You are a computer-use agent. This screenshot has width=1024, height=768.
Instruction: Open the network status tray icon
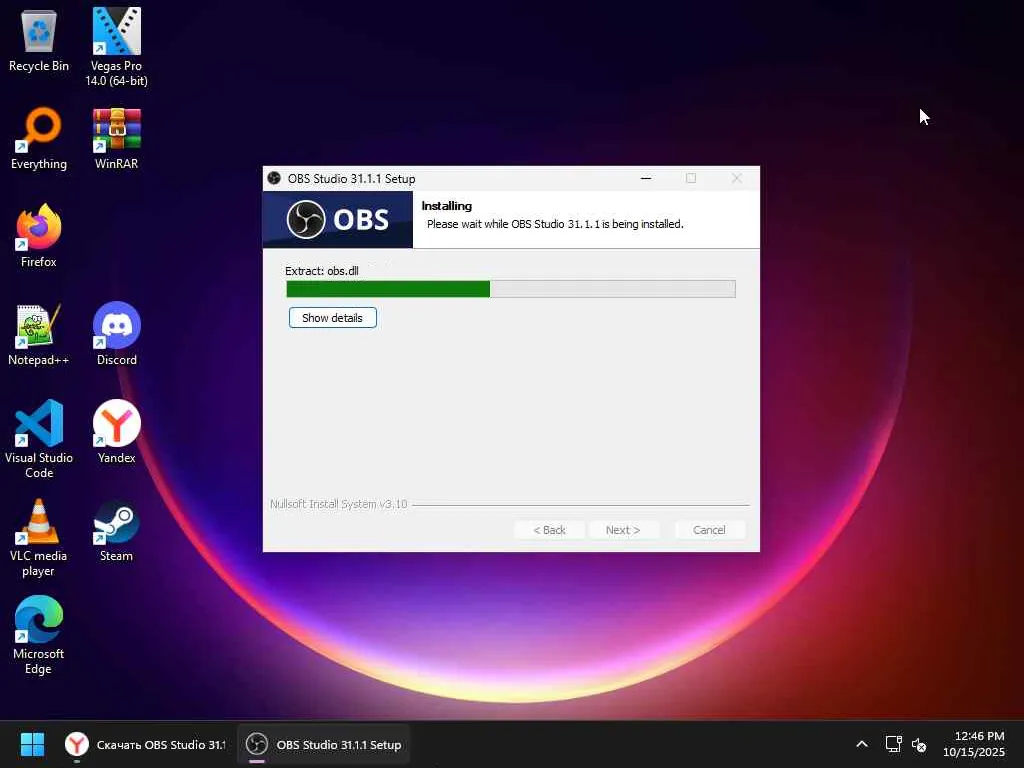(893, 744)
